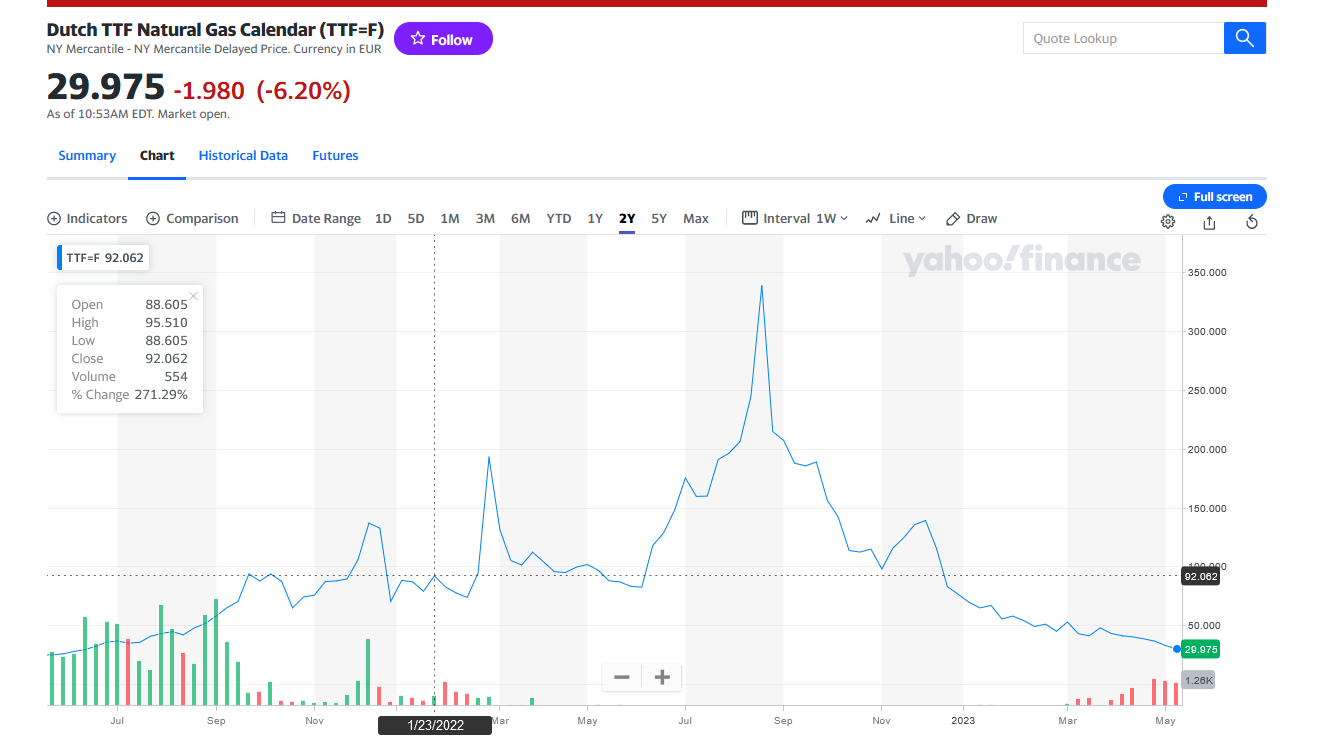This screenshot has height=739, width=1323.
Task: Select the 3M range
Action: tap(485, 218)
